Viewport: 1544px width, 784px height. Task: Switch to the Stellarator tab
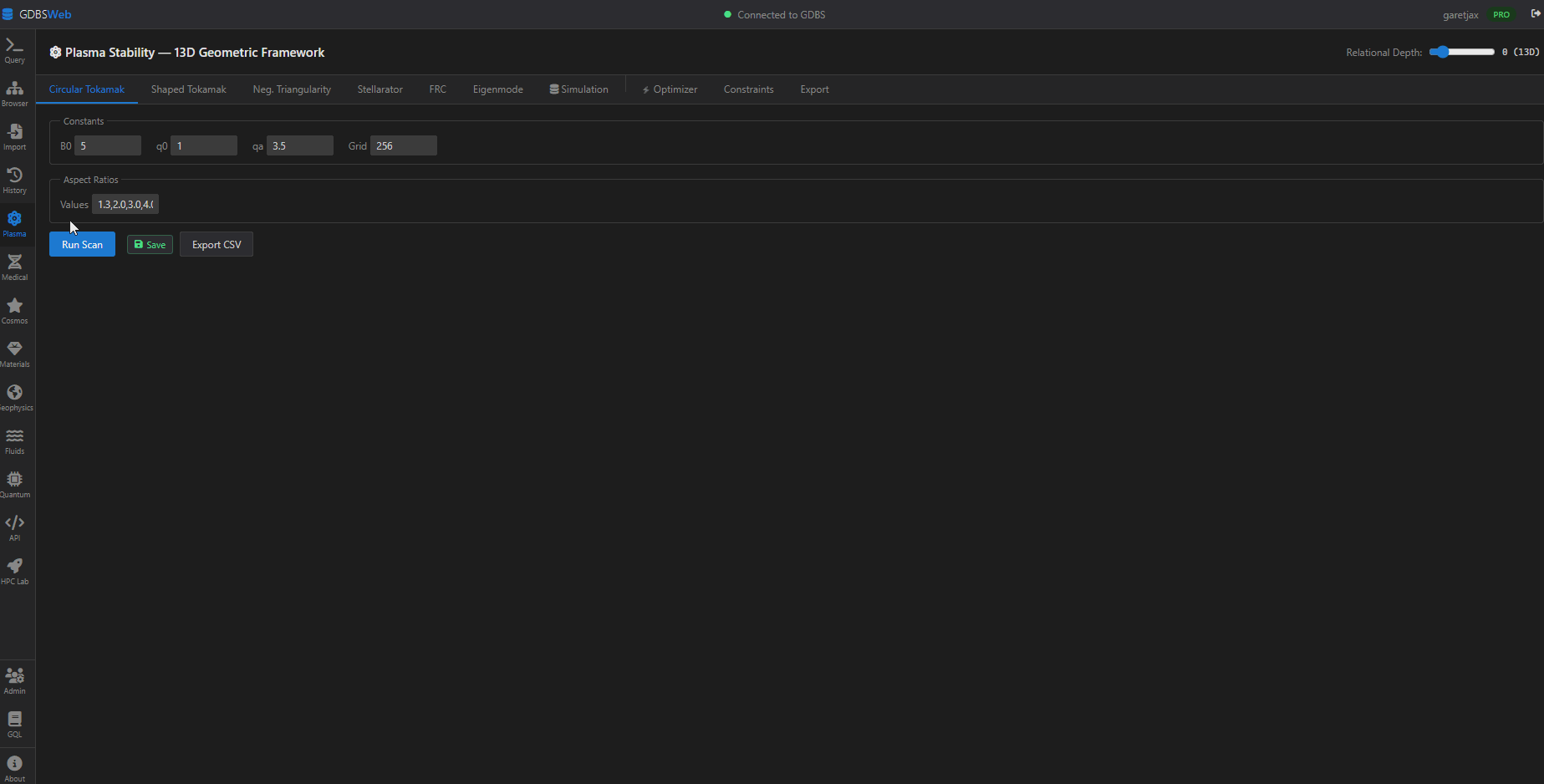(x=380, y=89)
